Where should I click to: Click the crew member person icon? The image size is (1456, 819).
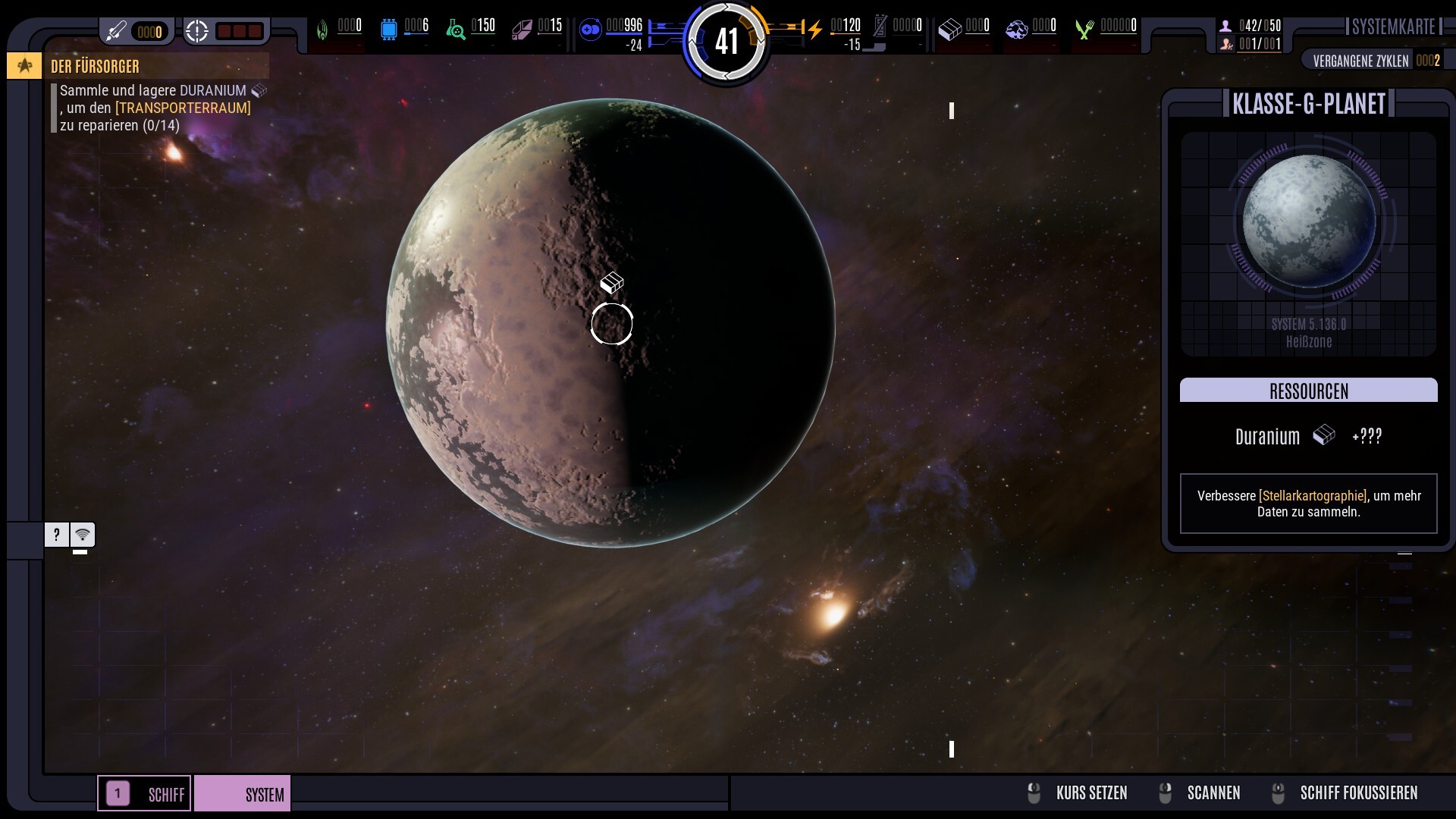(1225, 26)
